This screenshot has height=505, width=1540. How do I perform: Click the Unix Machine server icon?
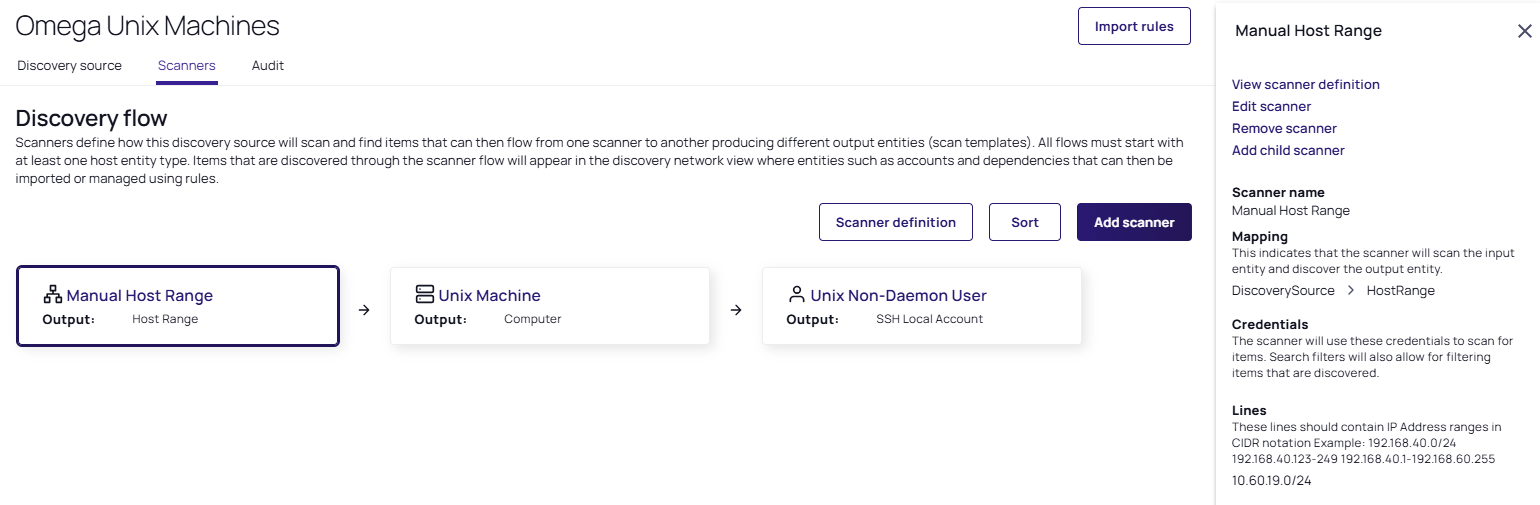pos(425,295)
